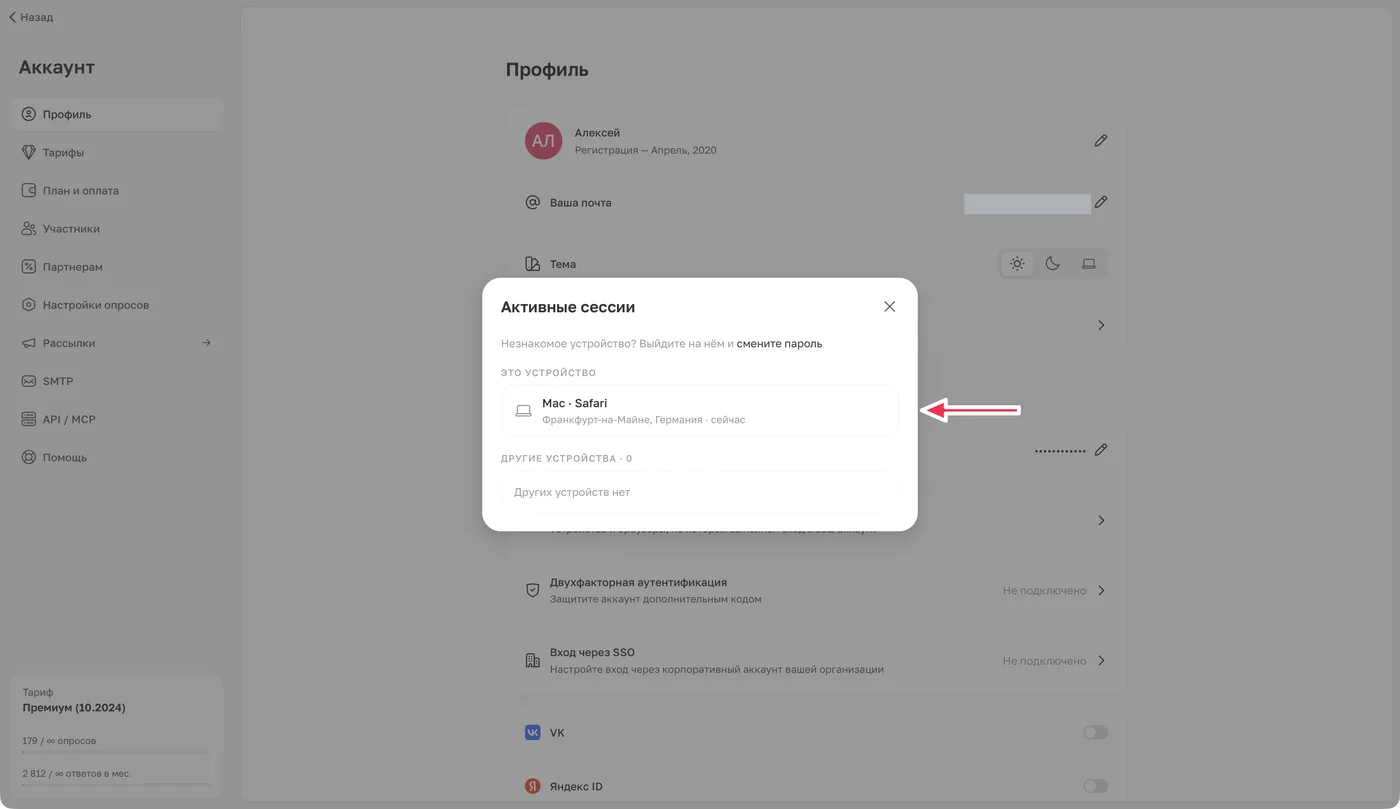Switch Тема to light mode sun

pos(1017,264)
